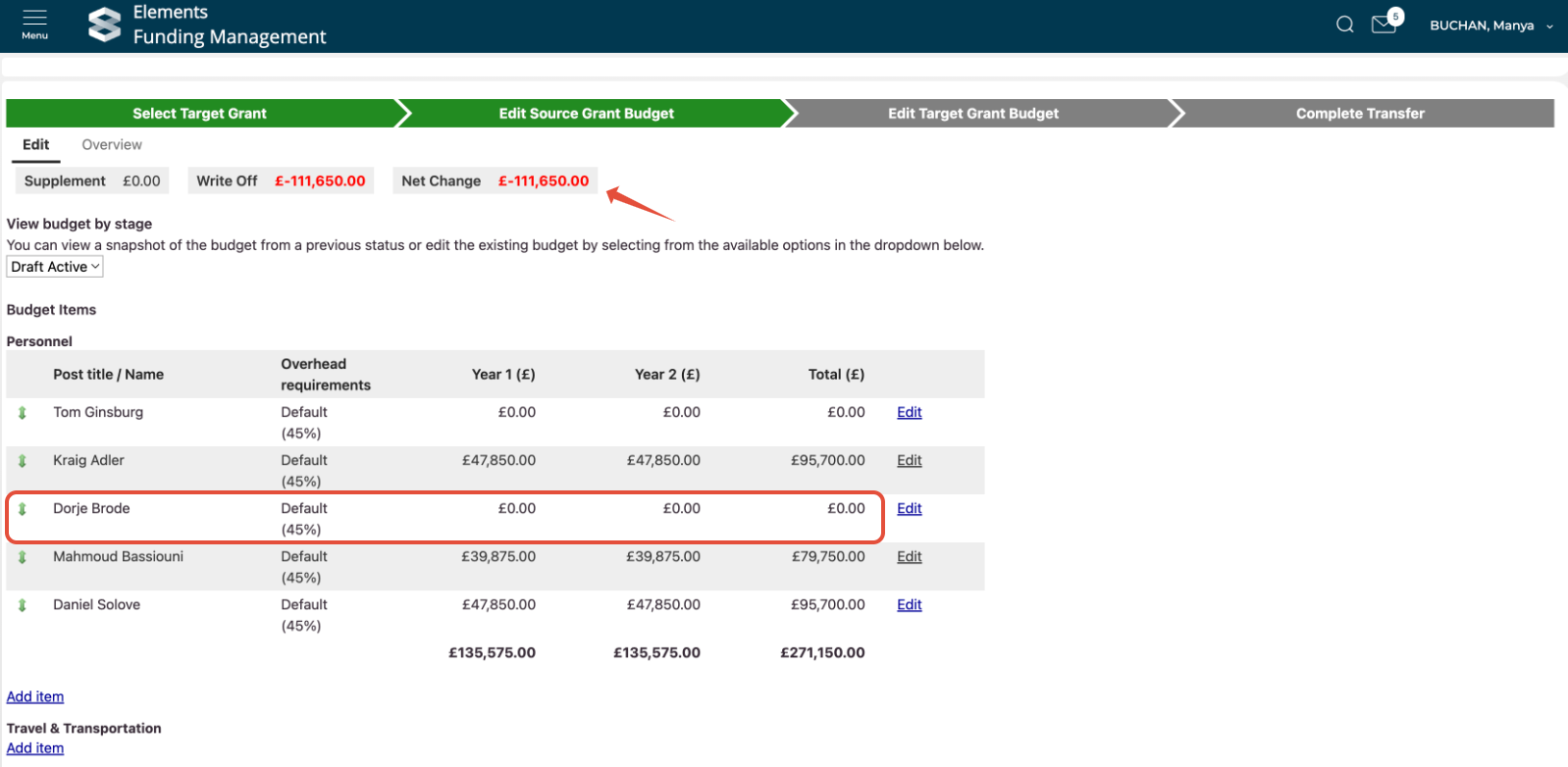Switch to the Overview tab
1568x767 pixels.
(112, 144)
